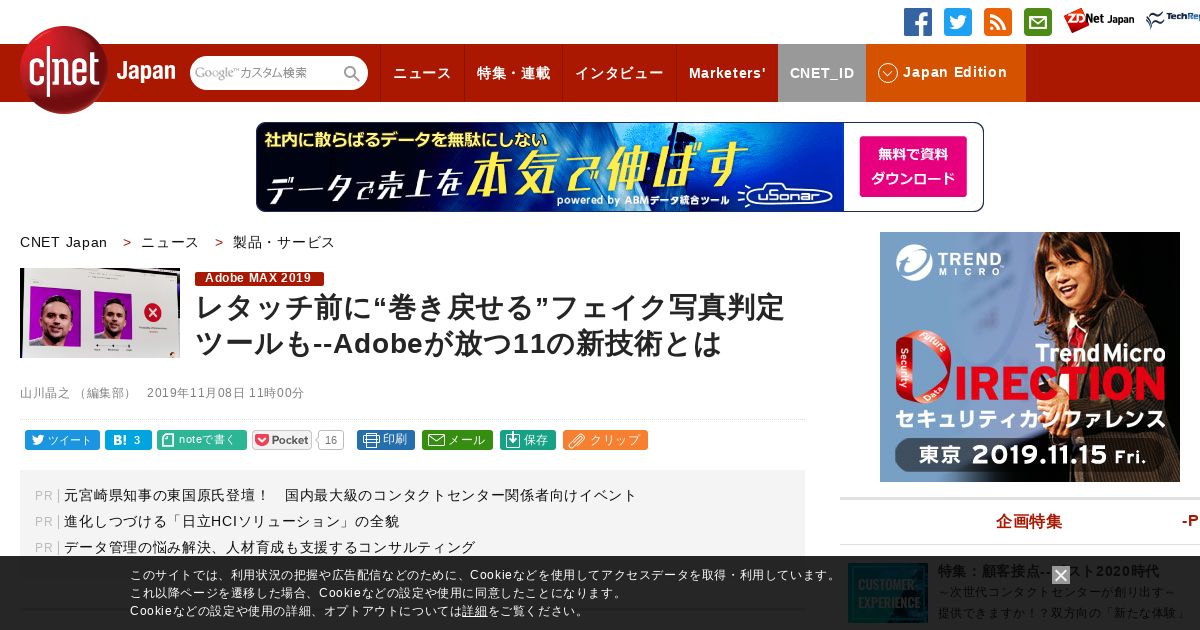The height and width of the screenshot is (630, 1200).
Task: Open the Twitter icon in top bar
Action: click(x=958, y=22)
